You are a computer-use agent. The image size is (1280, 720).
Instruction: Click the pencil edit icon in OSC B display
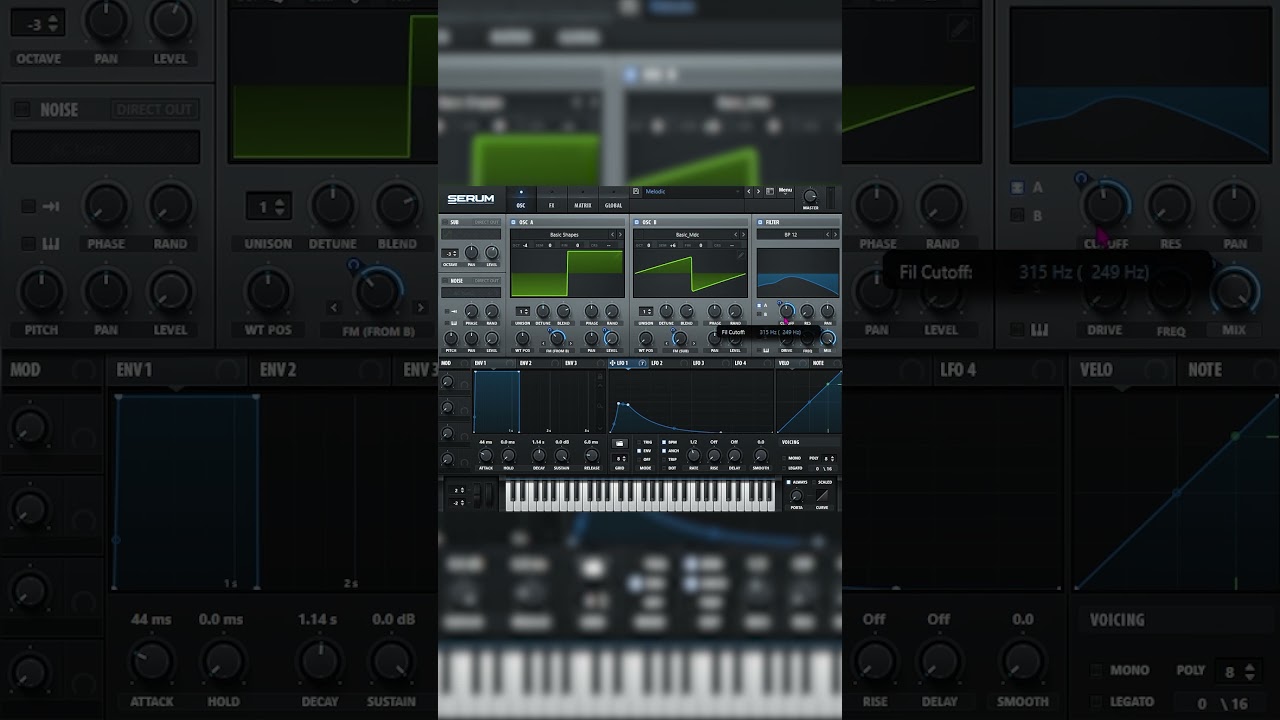(x=740, y=255)
